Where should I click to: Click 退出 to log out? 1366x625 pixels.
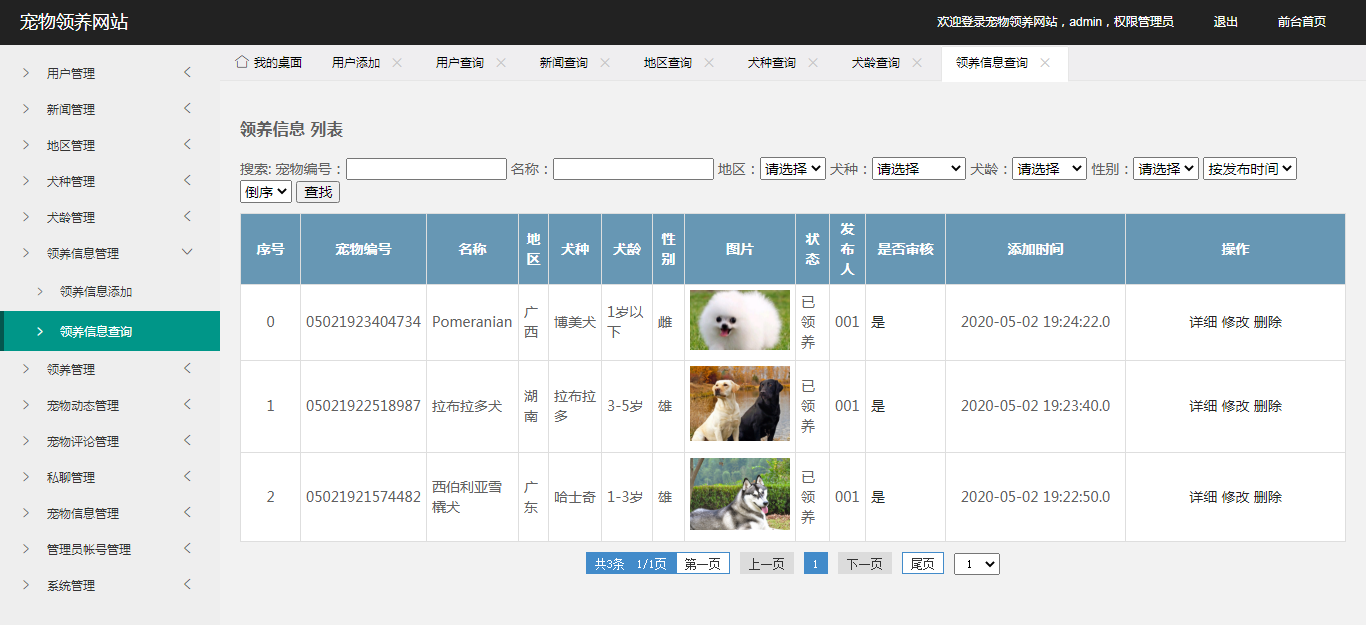coord(1225,22)
